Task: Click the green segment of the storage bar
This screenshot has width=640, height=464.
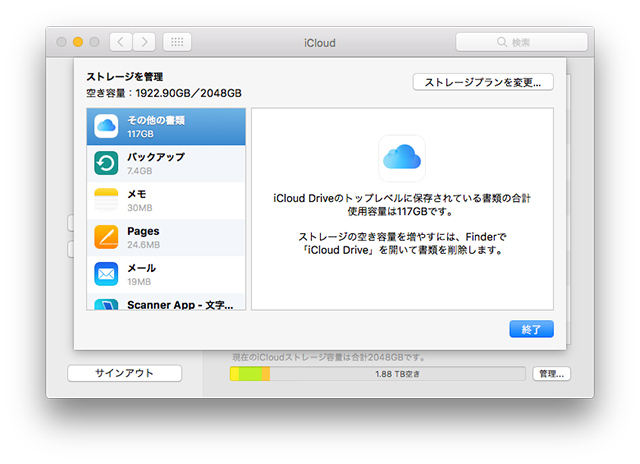Action: tap(250, 374)
